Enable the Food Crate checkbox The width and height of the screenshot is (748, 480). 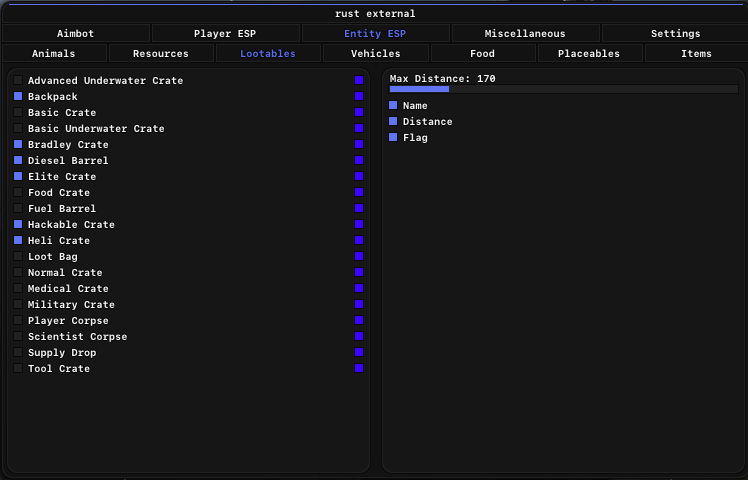18,192
